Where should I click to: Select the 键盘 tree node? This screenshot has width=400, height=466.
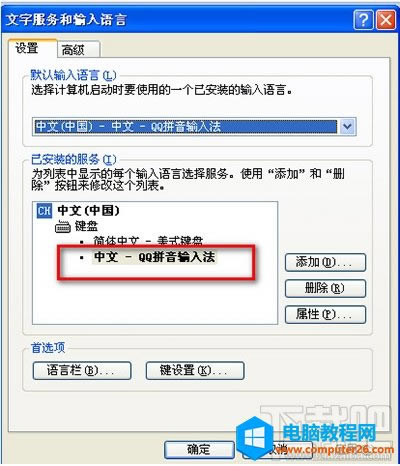86,226
